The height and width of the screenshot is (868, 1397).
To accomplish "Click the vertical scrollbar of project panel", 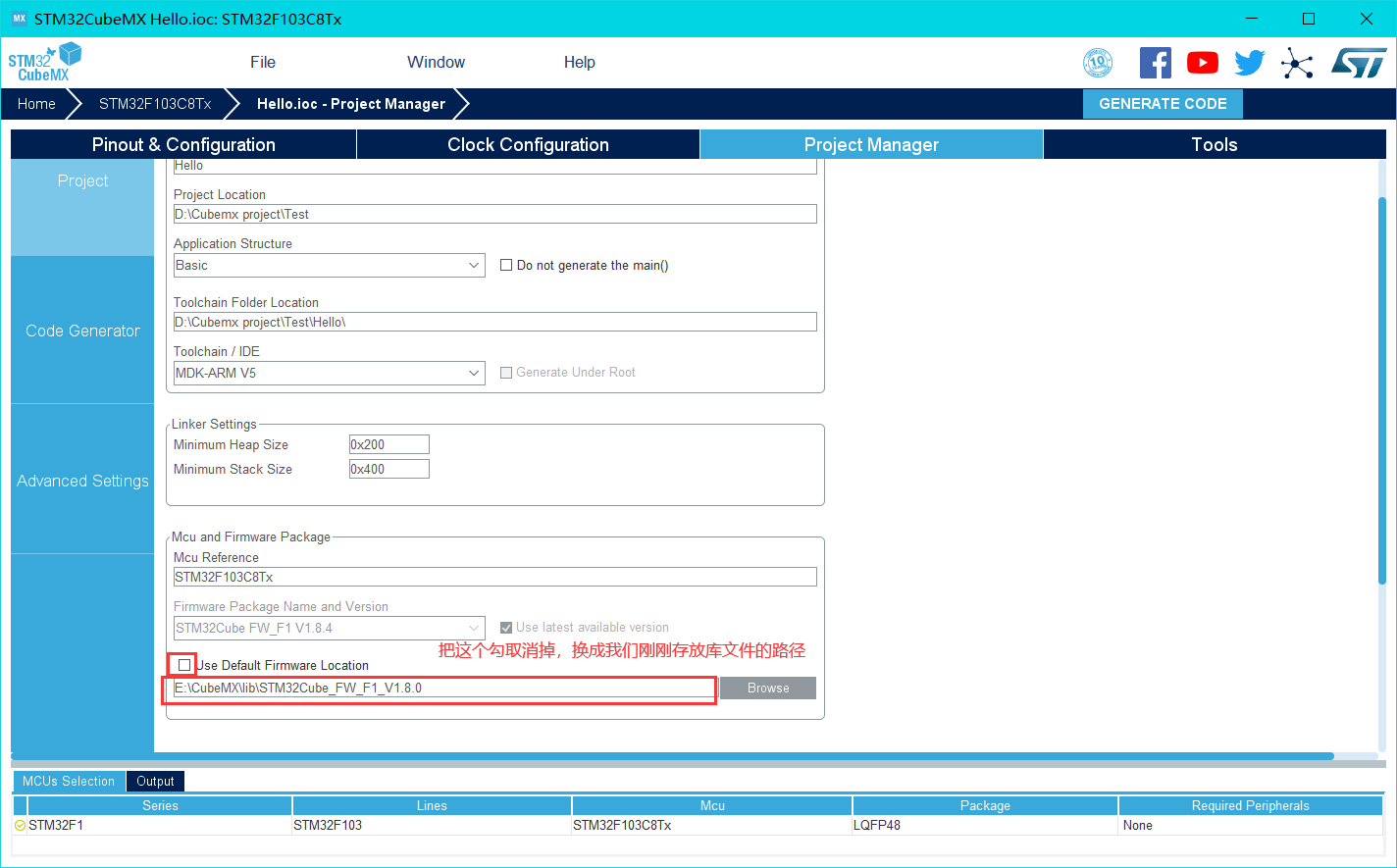I will [x=1381, y=392].
